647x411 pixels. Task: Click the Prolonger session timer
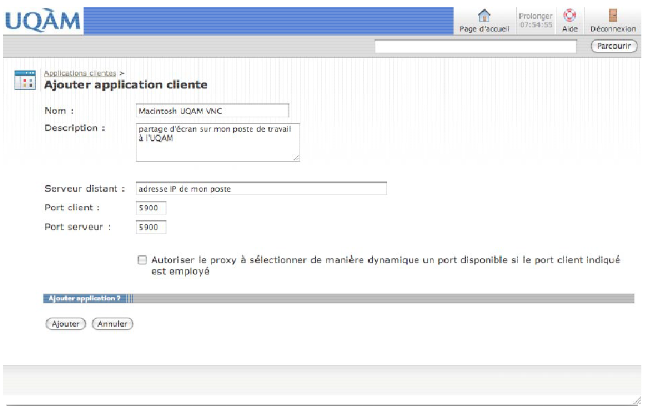tap(535, 20)
